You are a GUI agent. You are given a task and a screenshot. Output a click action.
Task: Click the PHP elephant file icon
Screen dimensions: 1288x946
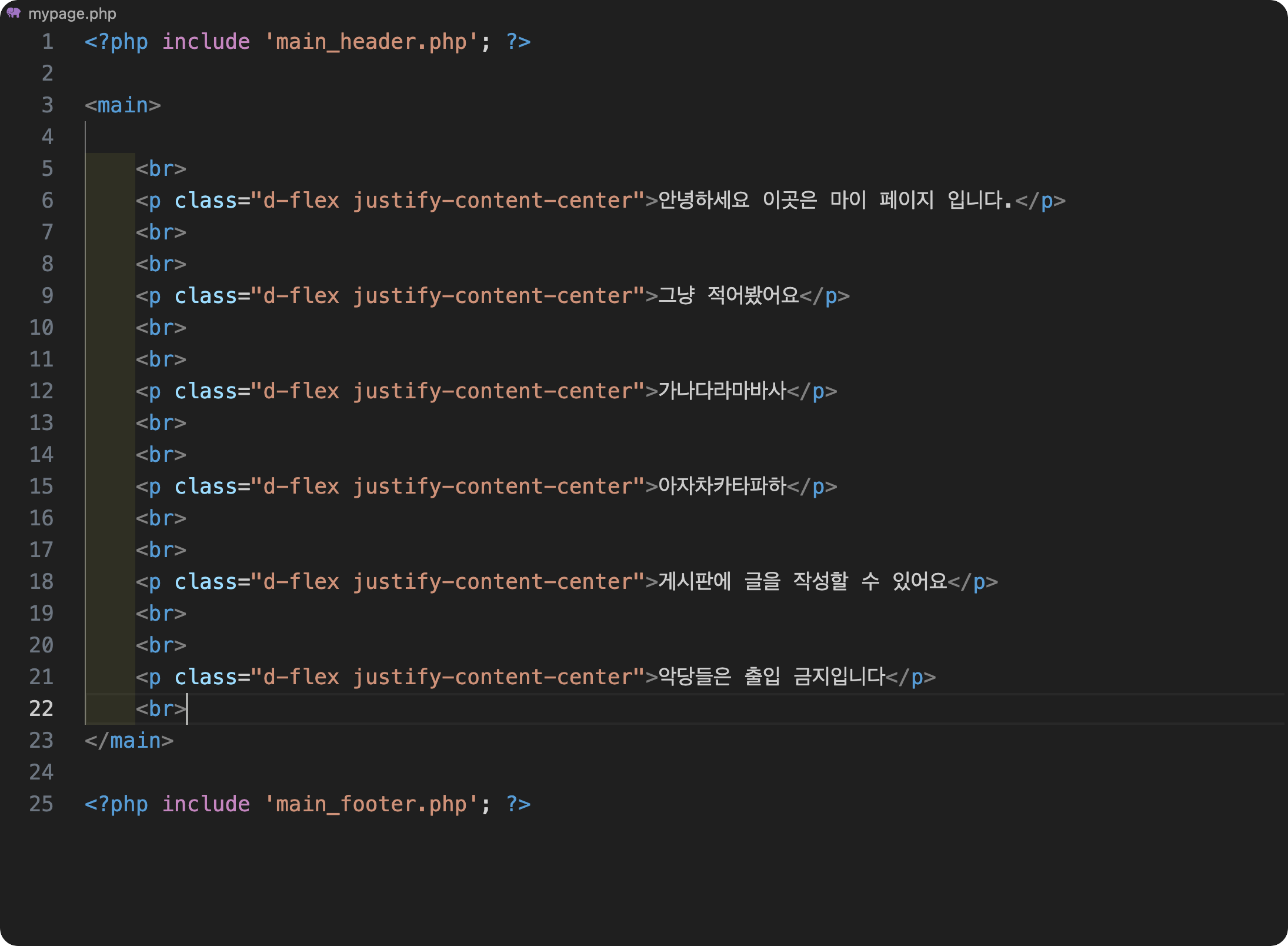pyautogui.click(x=14, y=13)
